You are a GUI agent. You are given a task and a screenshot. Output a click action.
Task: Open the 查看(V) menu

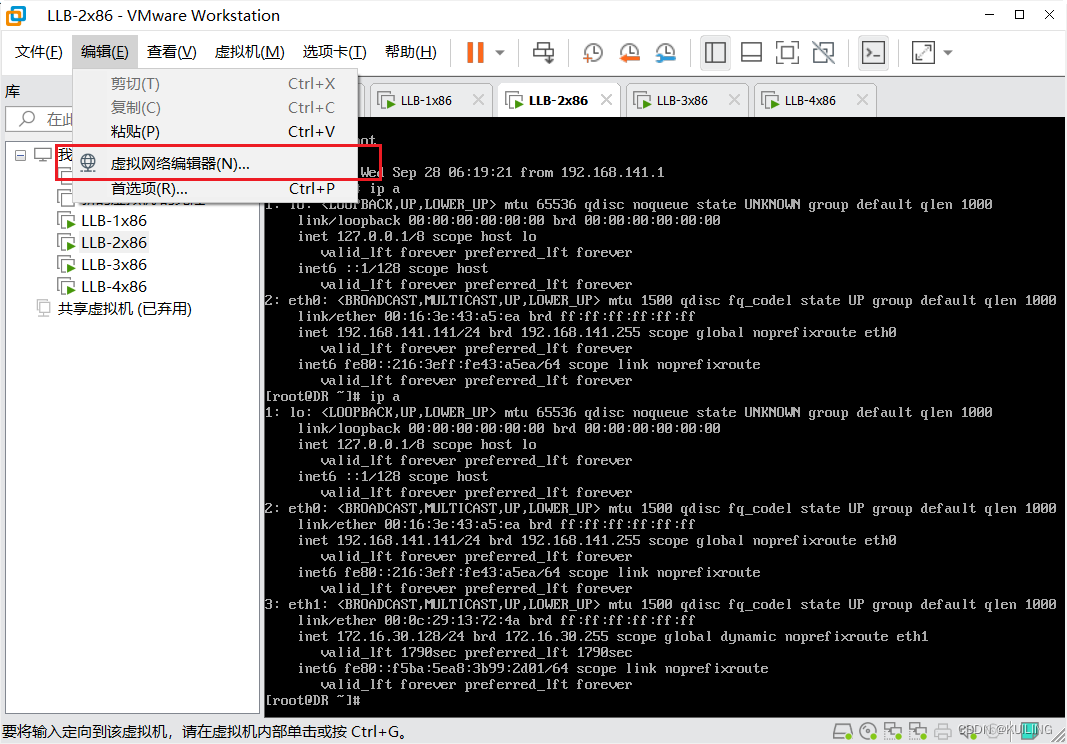pos(171,52)
